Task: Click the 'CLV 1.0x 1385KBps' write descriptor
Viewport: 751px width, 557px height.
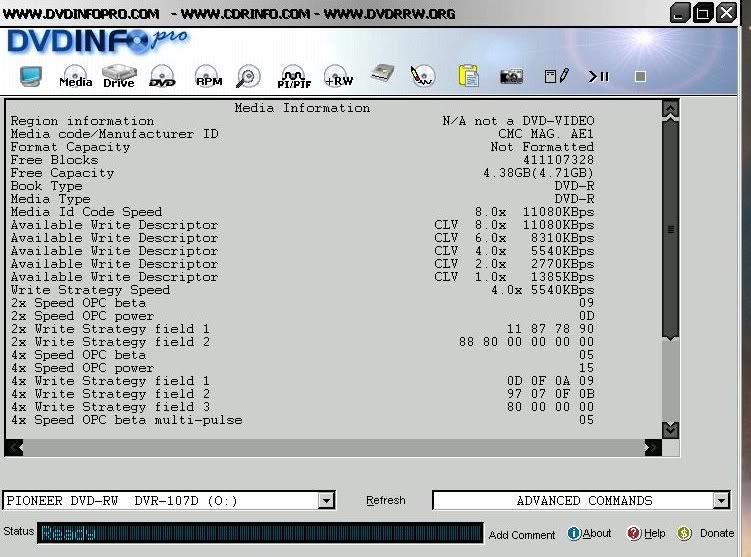Action: [514, 277]
